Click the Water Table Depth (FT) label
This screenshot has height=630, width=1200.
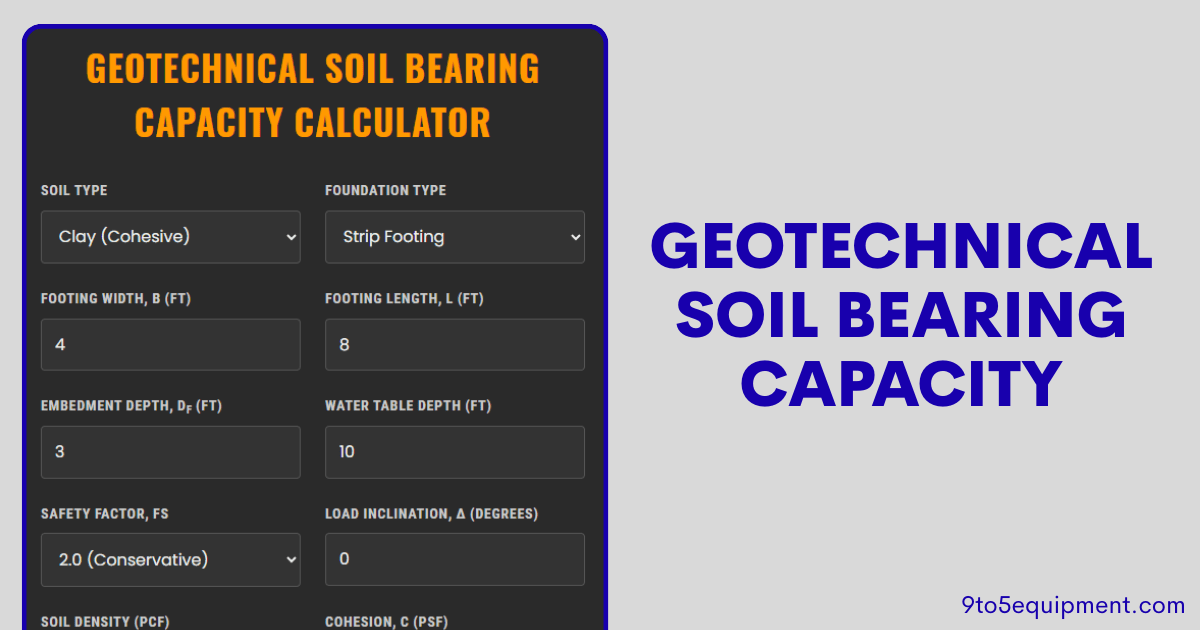[x=407, y=406]
